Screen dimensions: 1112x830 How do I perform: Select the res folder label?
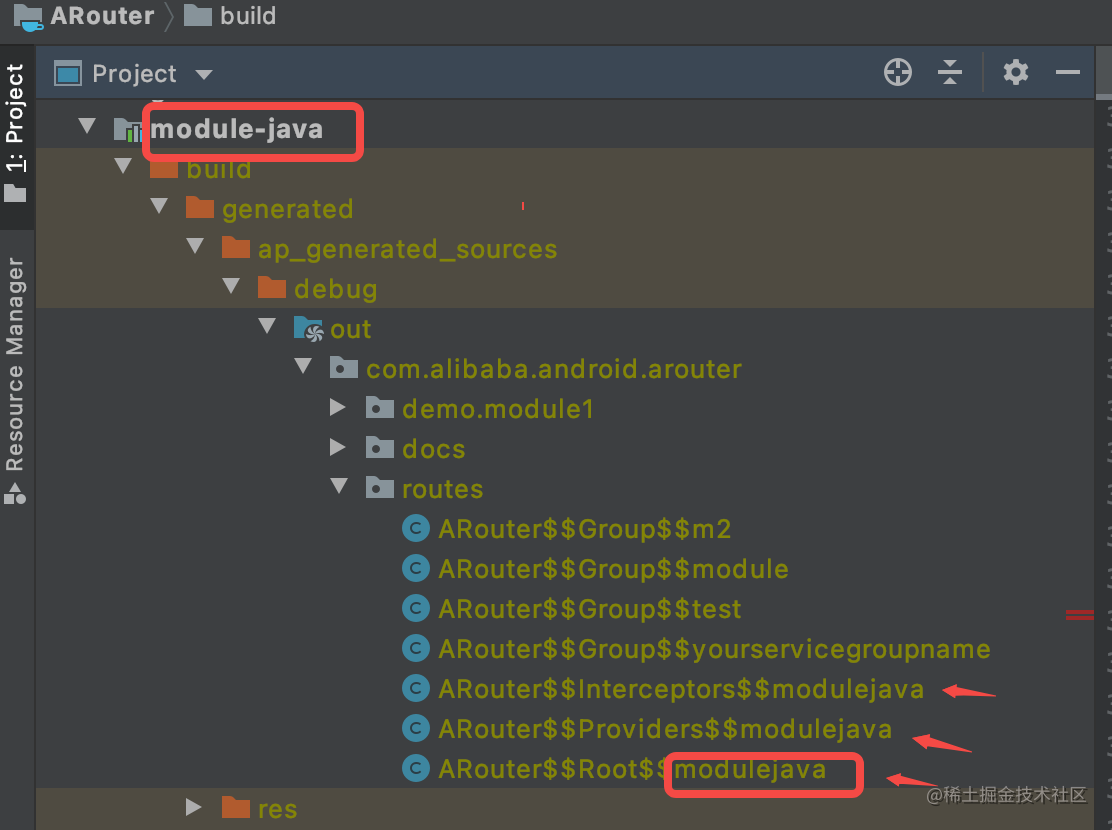tap(277, 809)
